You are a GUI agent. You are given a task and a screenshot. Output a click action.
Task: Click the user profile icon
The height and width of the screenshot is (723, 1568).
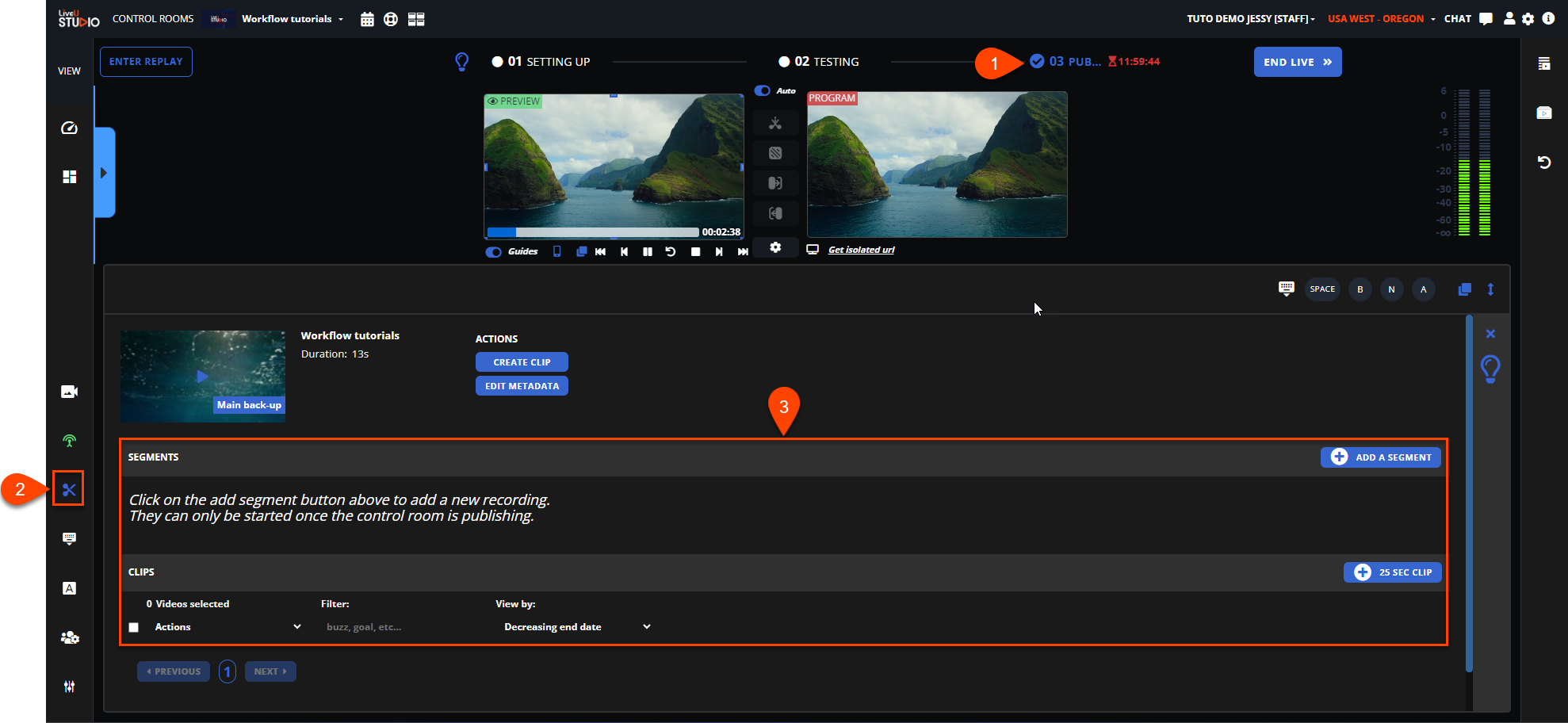coord(1509,19)
